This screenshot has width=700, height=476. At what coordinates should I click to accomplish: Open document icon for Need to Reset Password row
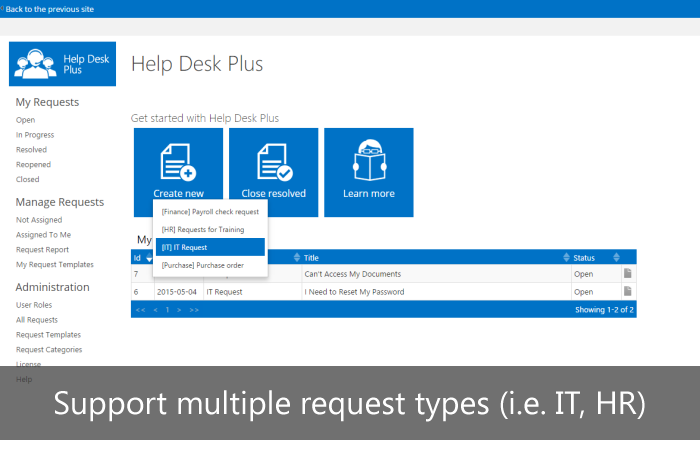coord(627,291)
